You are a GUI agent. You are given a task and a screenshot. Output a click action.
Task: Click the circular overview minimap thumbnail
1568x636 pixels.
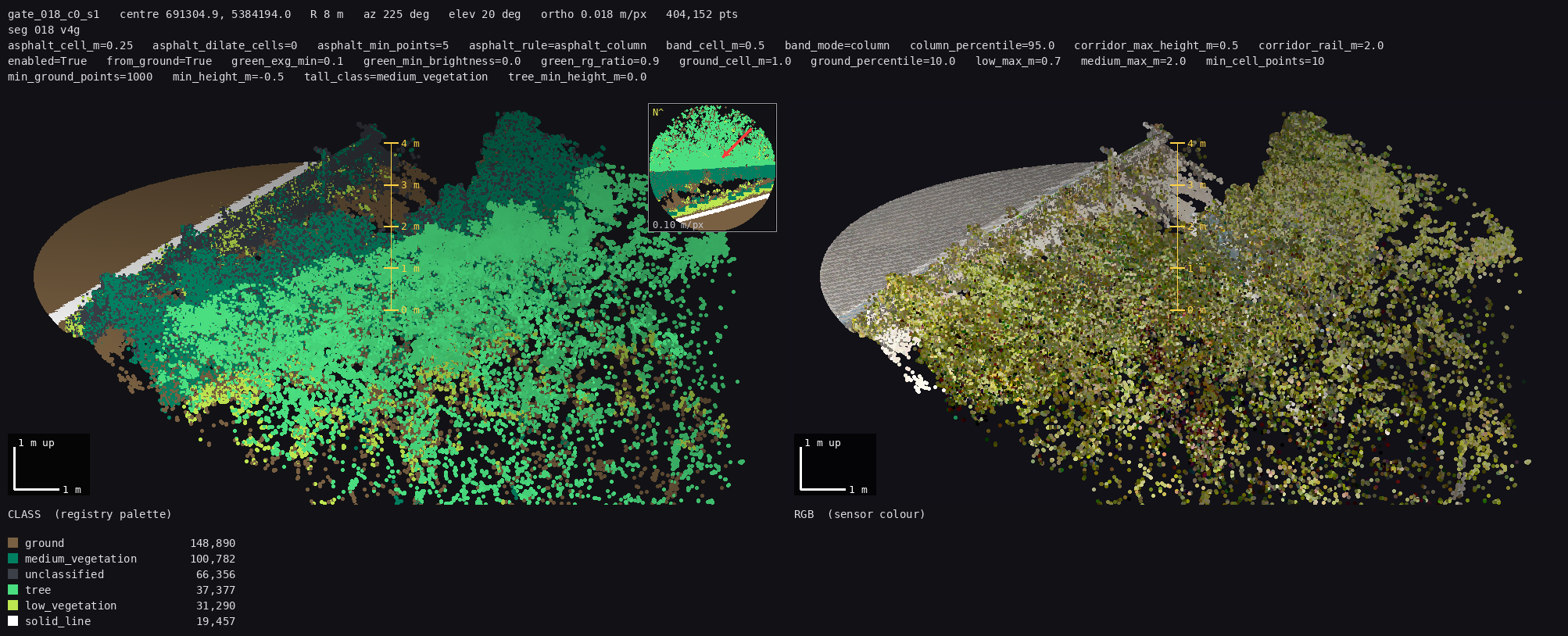coord(712,167)
